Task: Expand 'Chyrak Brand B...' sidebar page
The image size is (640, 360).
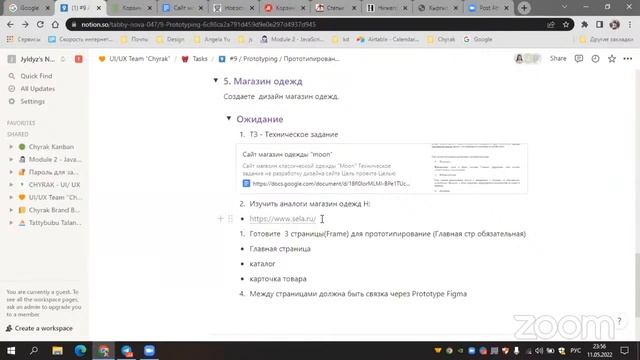Action: [x=11, y=210]
